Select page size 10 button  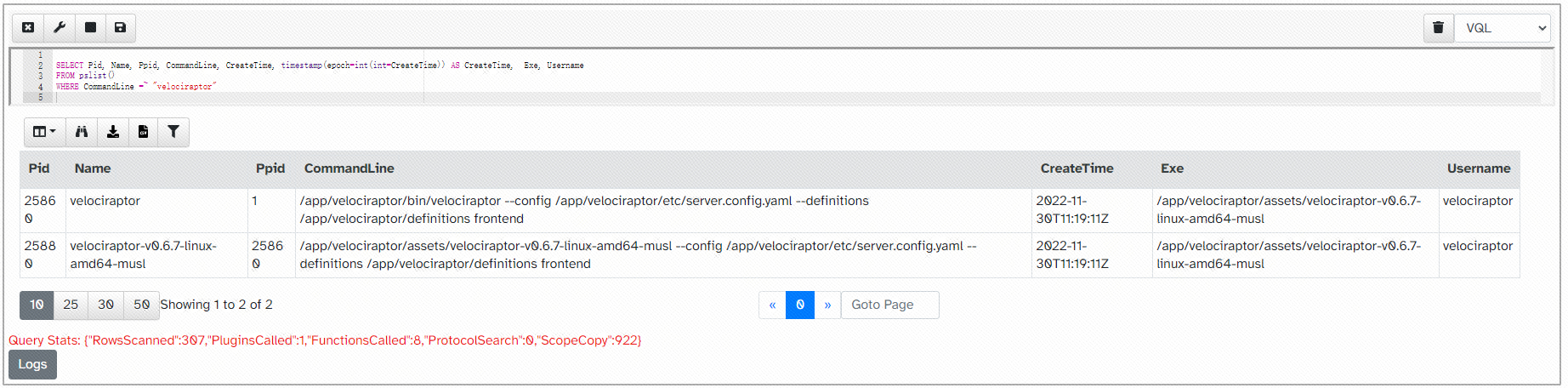tap(37, 305)
